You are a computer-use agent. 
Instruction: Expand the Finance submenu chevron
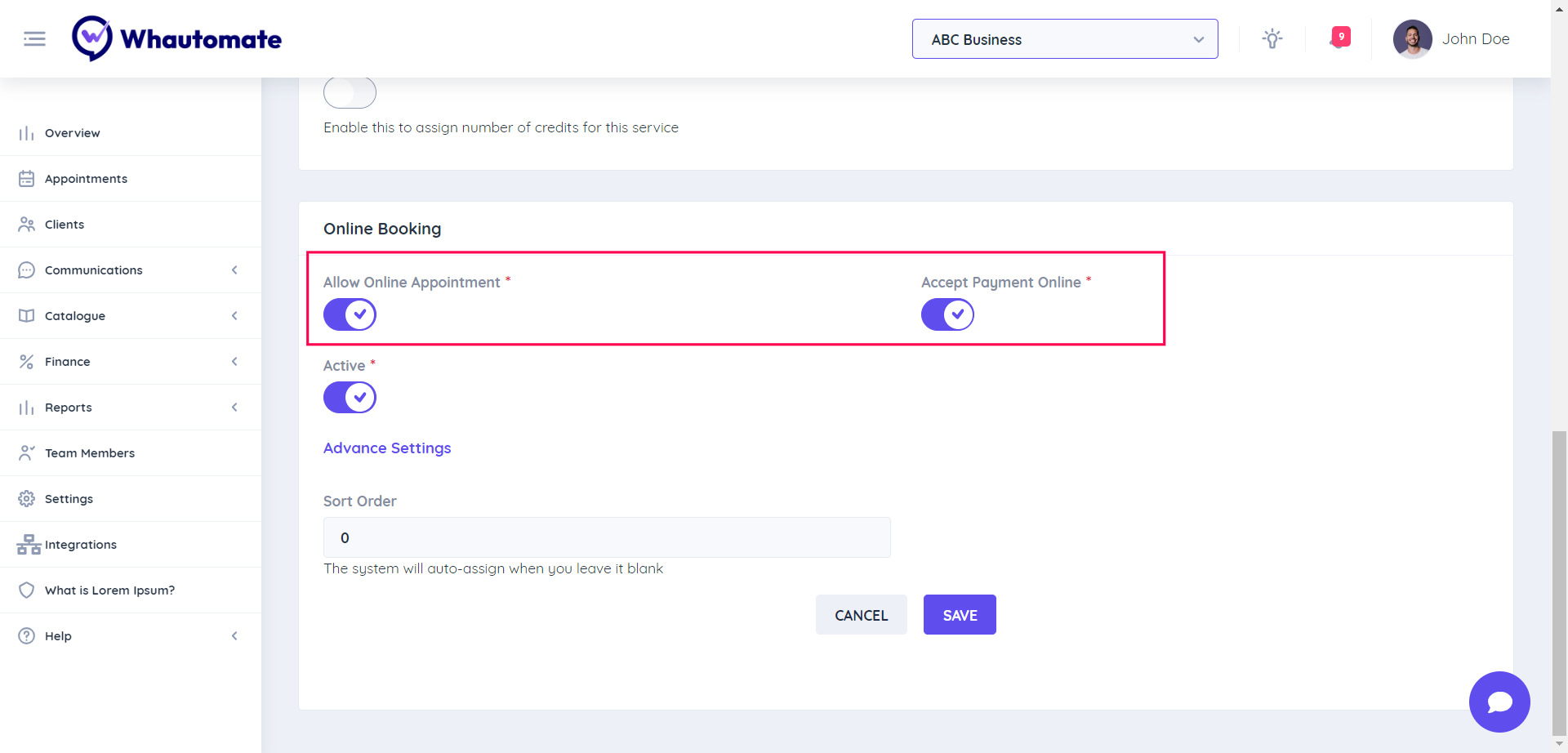coord(234,362)
